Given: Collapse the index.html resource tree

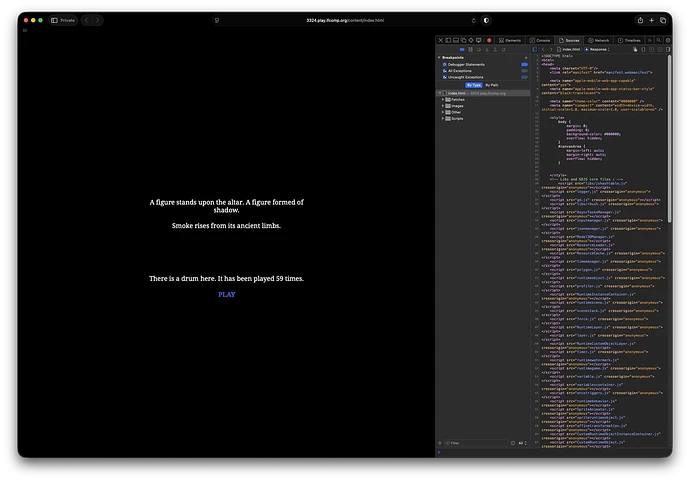Looking at the screenshot, I should point(439,93).
